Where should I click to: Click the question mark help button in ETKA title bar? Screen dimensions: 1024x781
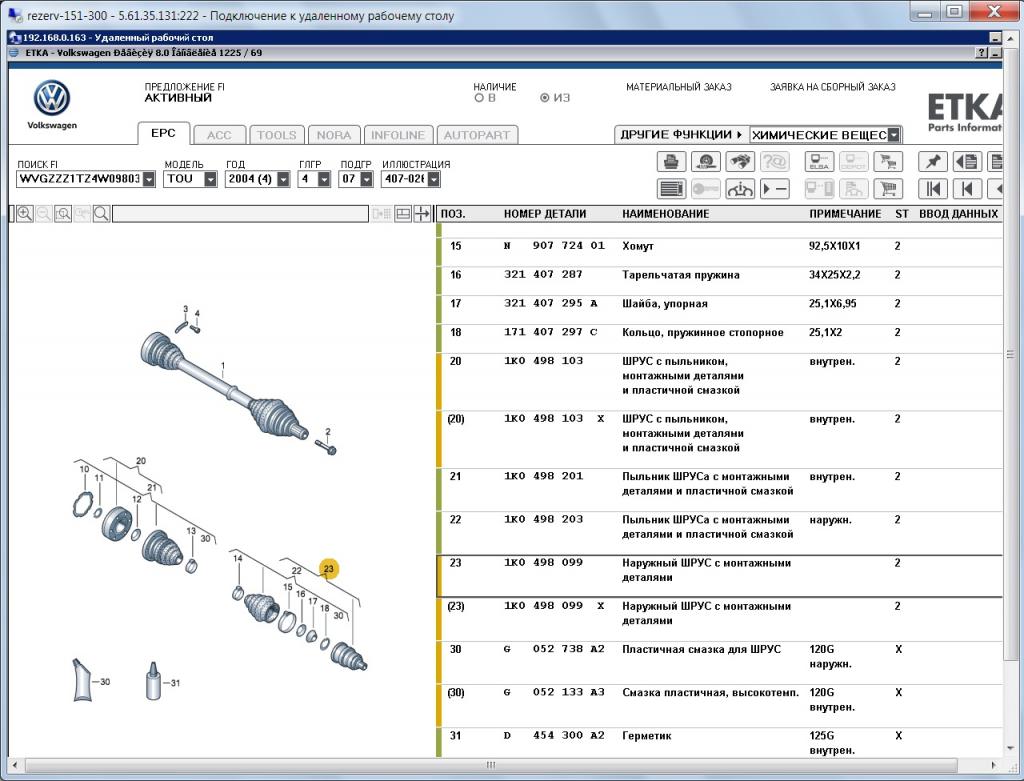click(x=982, y=53)
